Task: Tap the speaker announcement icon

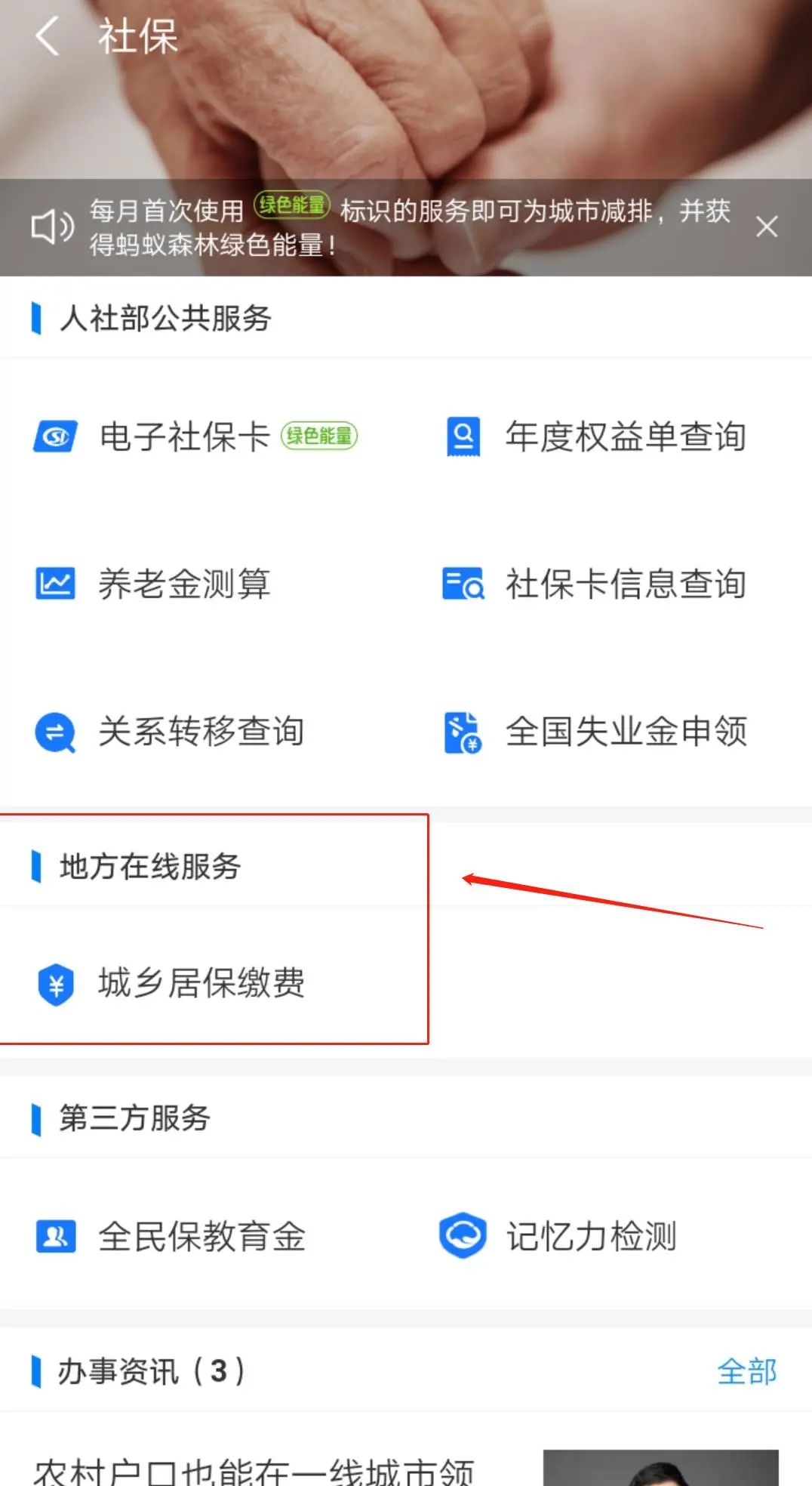Action: [x=52, y=227]
